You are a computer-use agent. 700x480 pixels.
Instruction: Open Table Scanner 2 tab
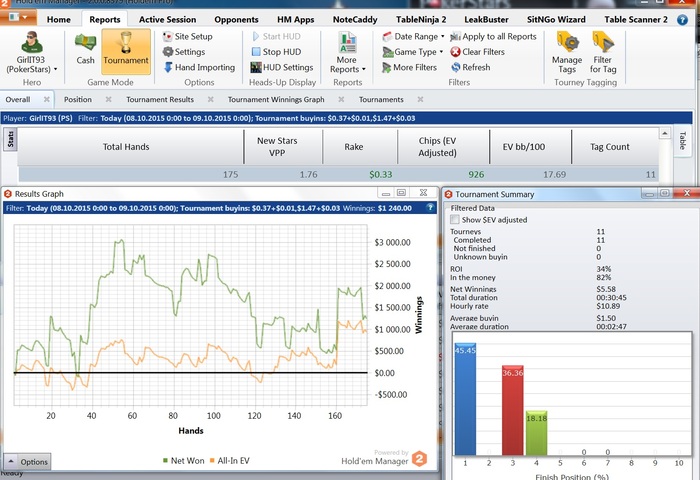click(636, 20)
